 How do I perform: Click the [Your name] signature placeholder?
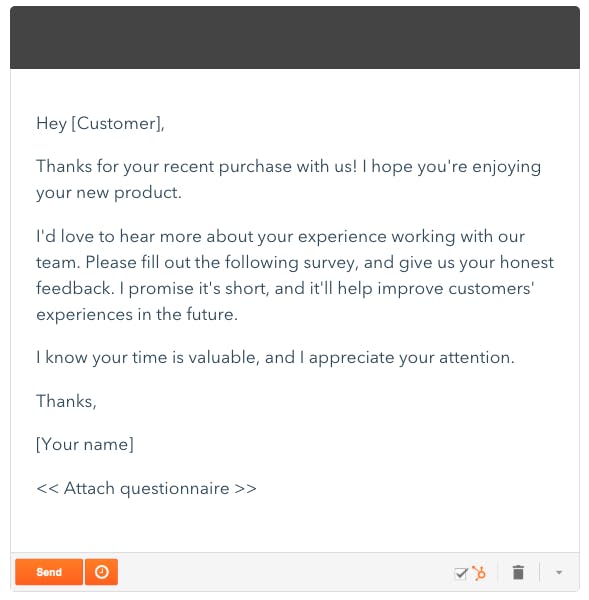[x=85, y=445]
